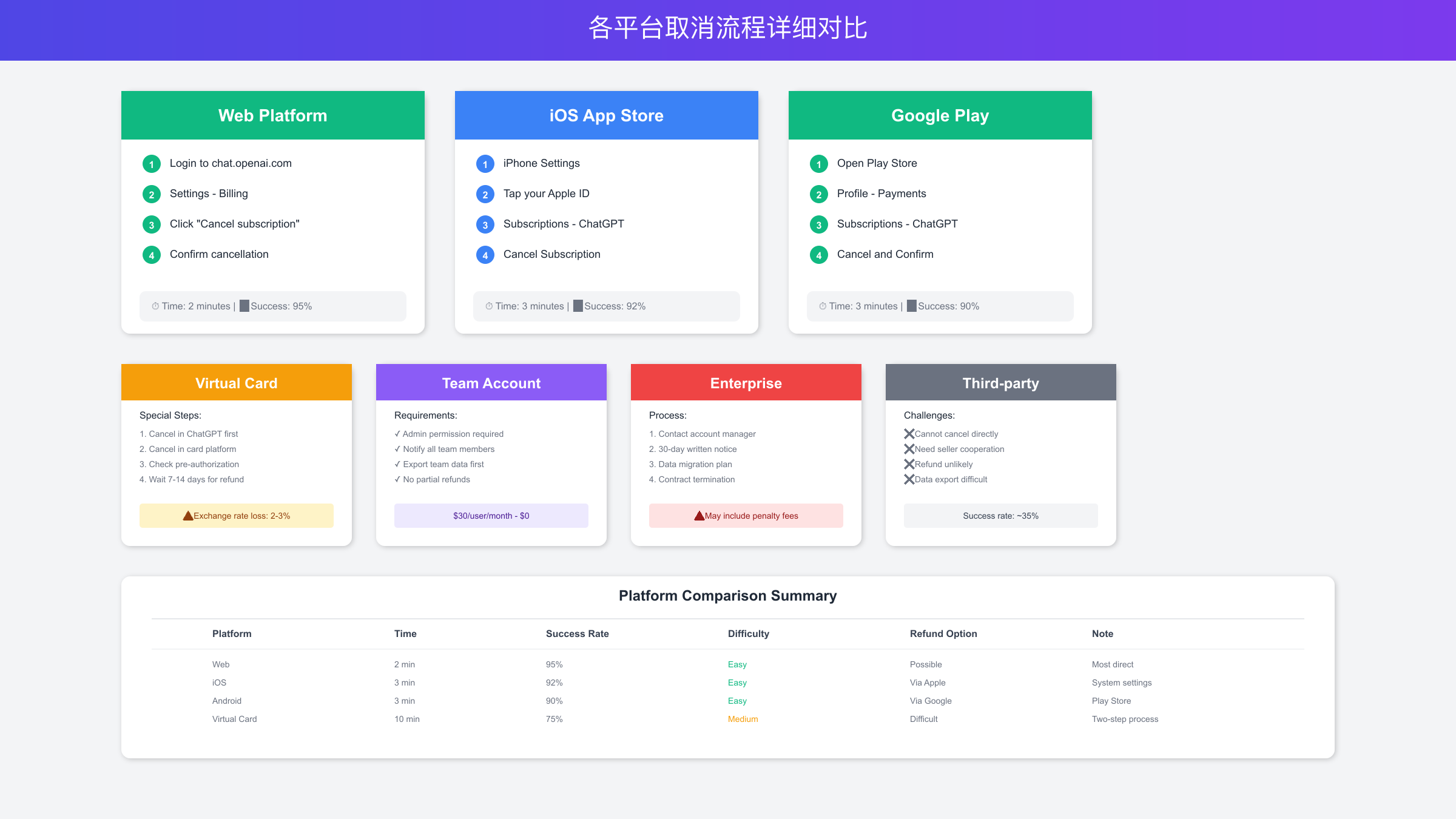Click the Easy difficulty in Web row
The image size is (1456, 819).
tap(737, 664)
